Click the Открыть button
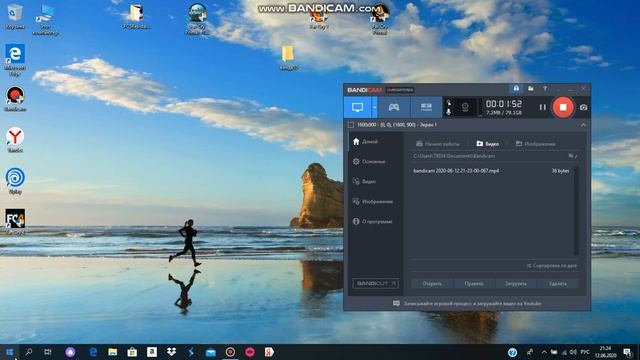 coord(432,284)
